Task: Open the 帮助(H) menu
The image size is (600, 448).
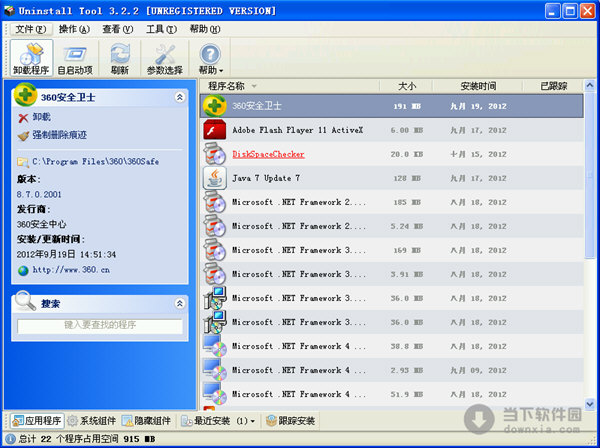Action: click(x=205, y=29)
